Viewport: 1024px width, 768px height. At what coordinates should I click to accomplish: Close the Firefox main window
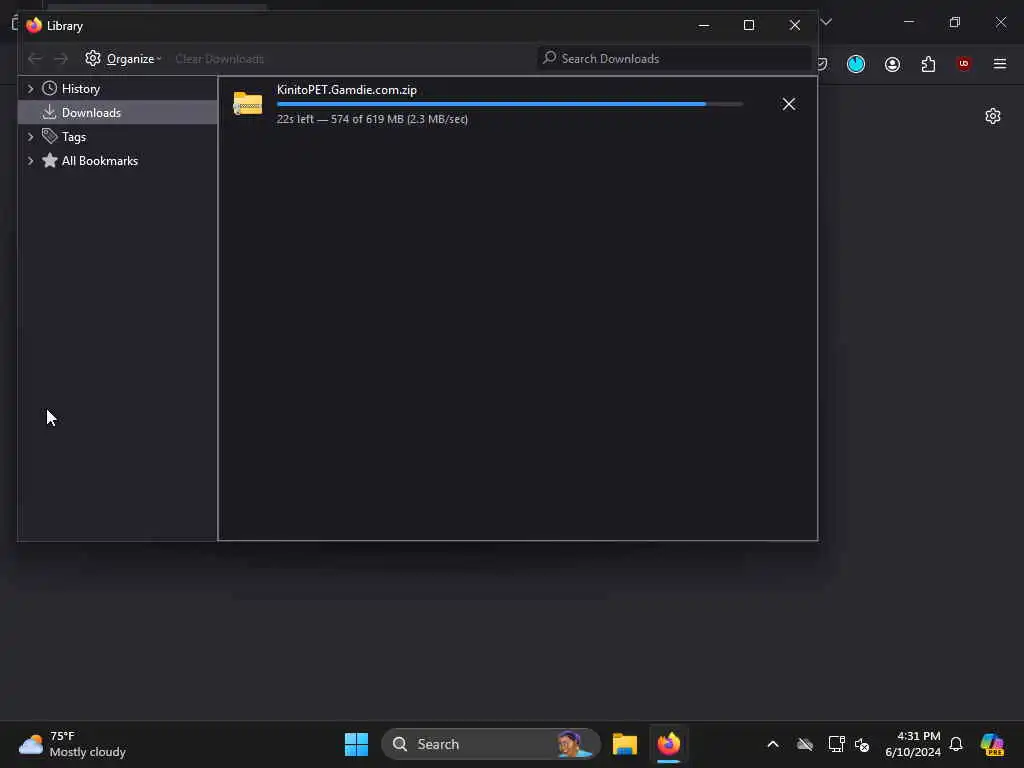click(1000, 22)
